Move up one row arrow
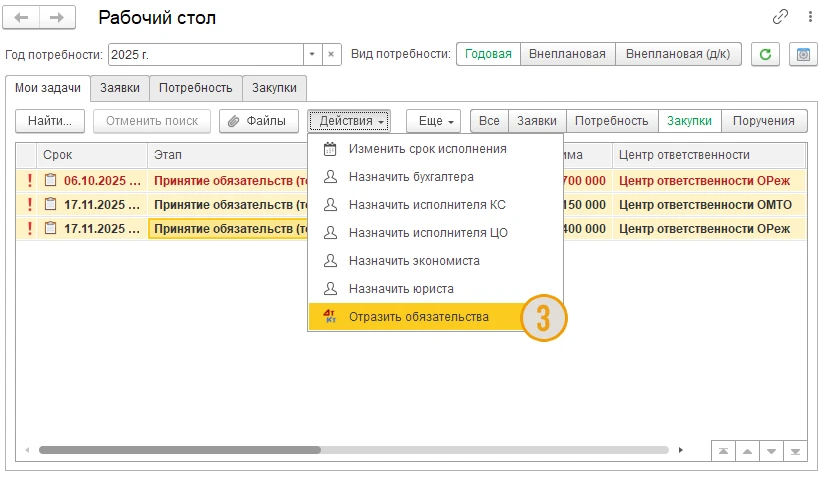825x478 pixels. pyautogui.click(x=747, y=451)
